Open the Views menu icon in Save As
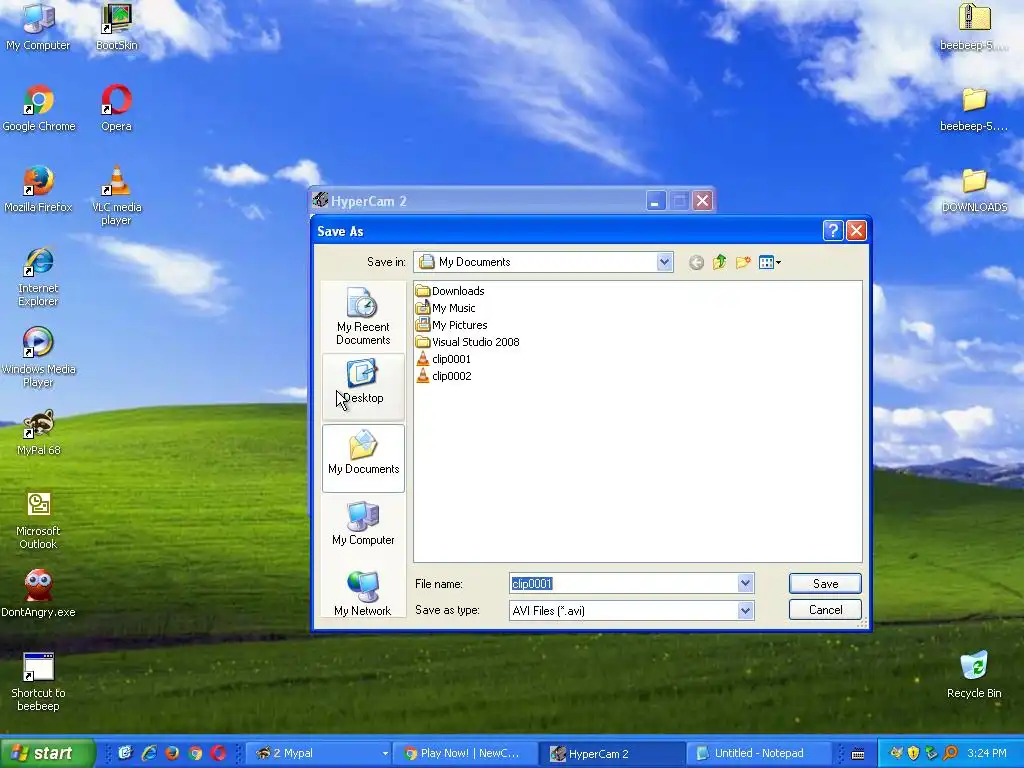 770,263
